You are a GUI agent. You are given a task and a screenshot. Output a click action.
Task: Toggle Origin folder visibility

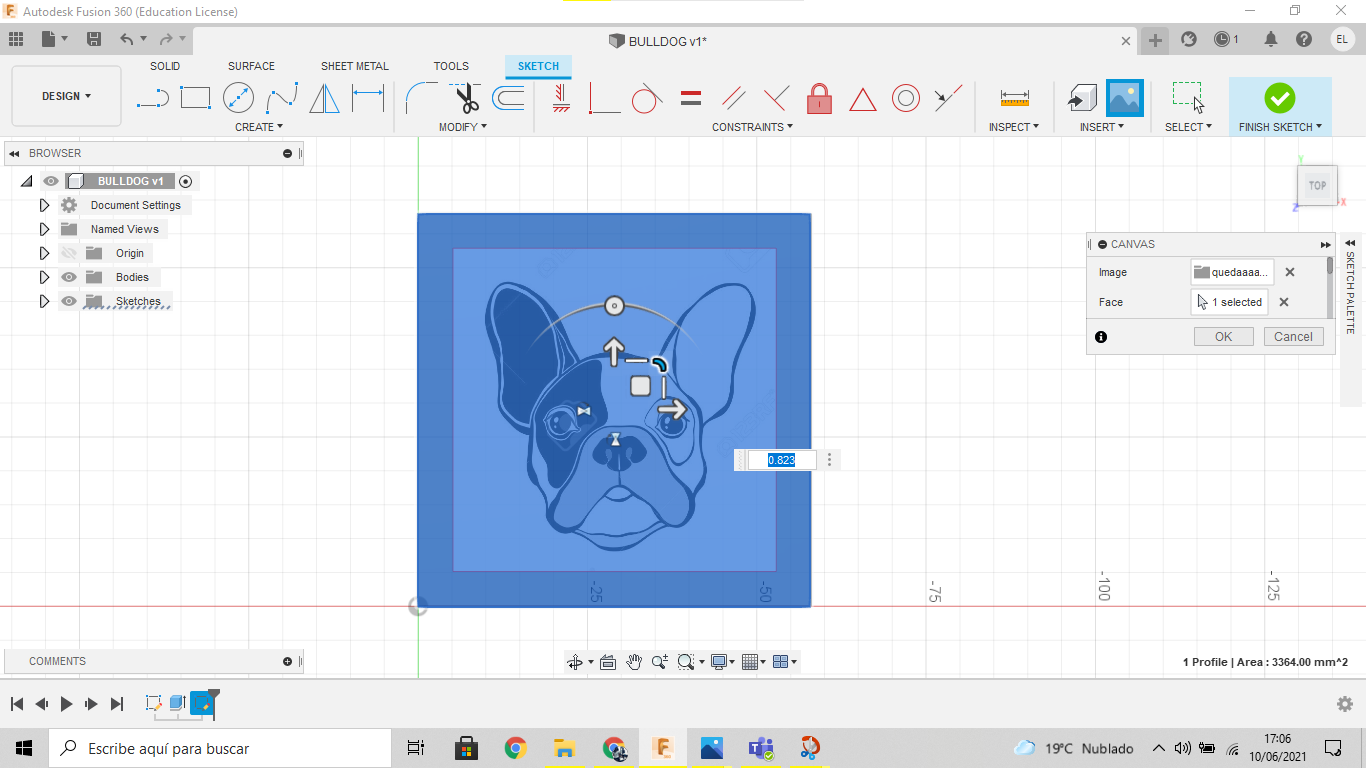[69, 253]
